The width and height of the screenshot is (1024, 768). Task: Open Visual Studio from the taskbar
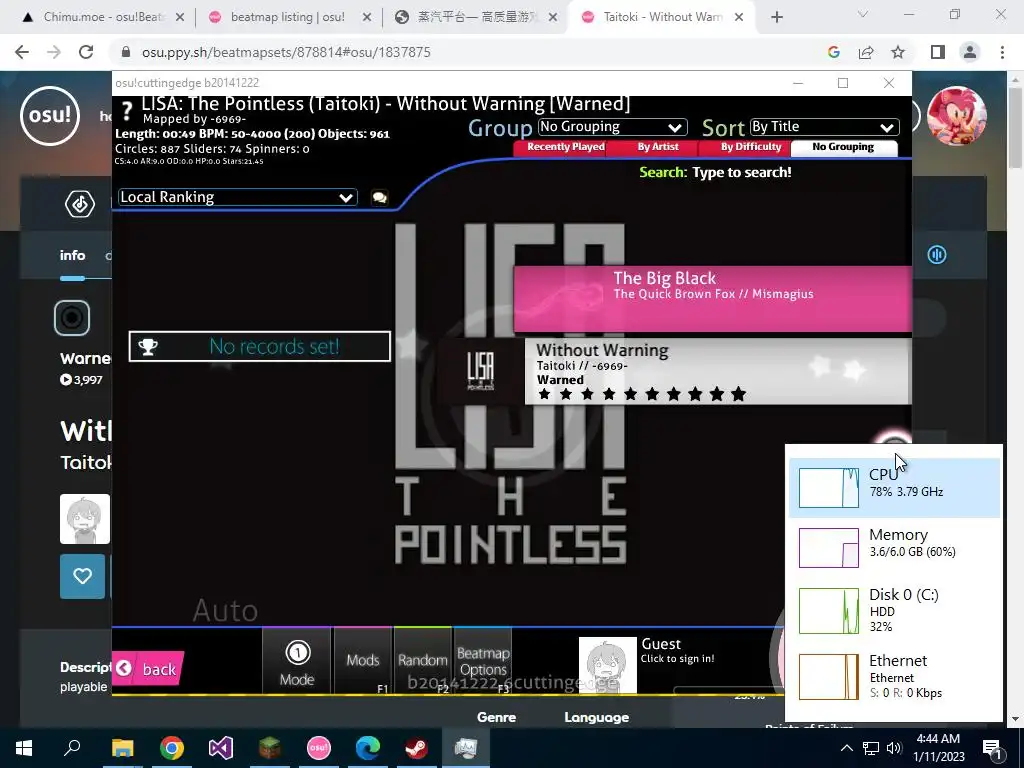[221, 748]
